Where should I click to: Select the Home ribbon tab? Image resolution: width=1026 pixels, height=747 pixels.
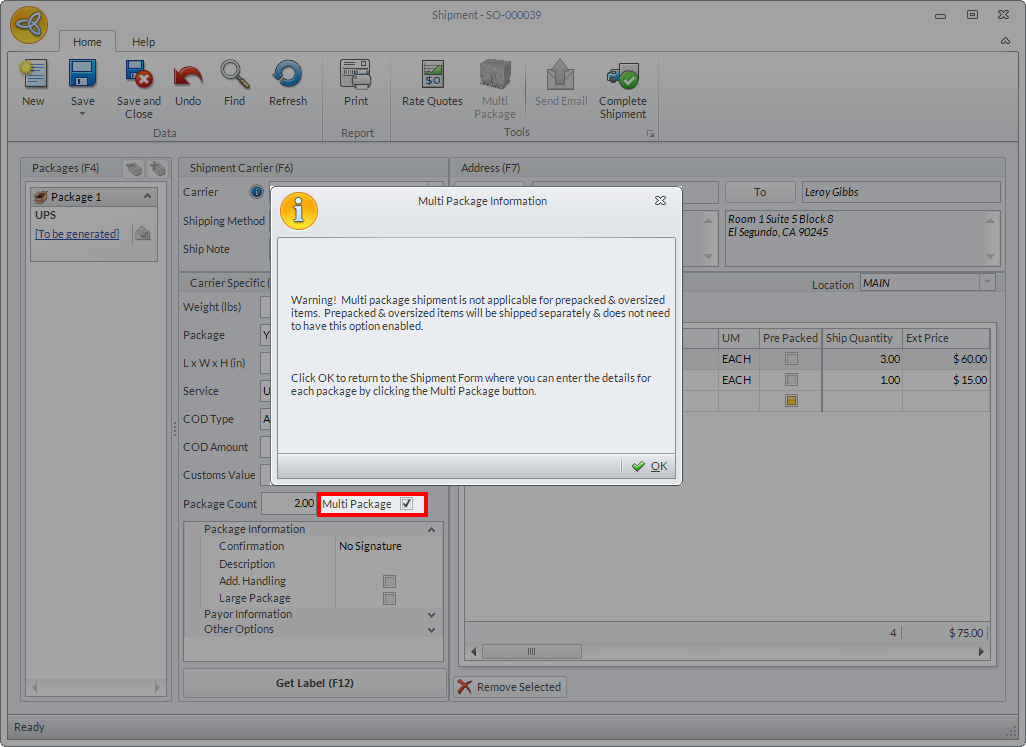pos(87,42)
